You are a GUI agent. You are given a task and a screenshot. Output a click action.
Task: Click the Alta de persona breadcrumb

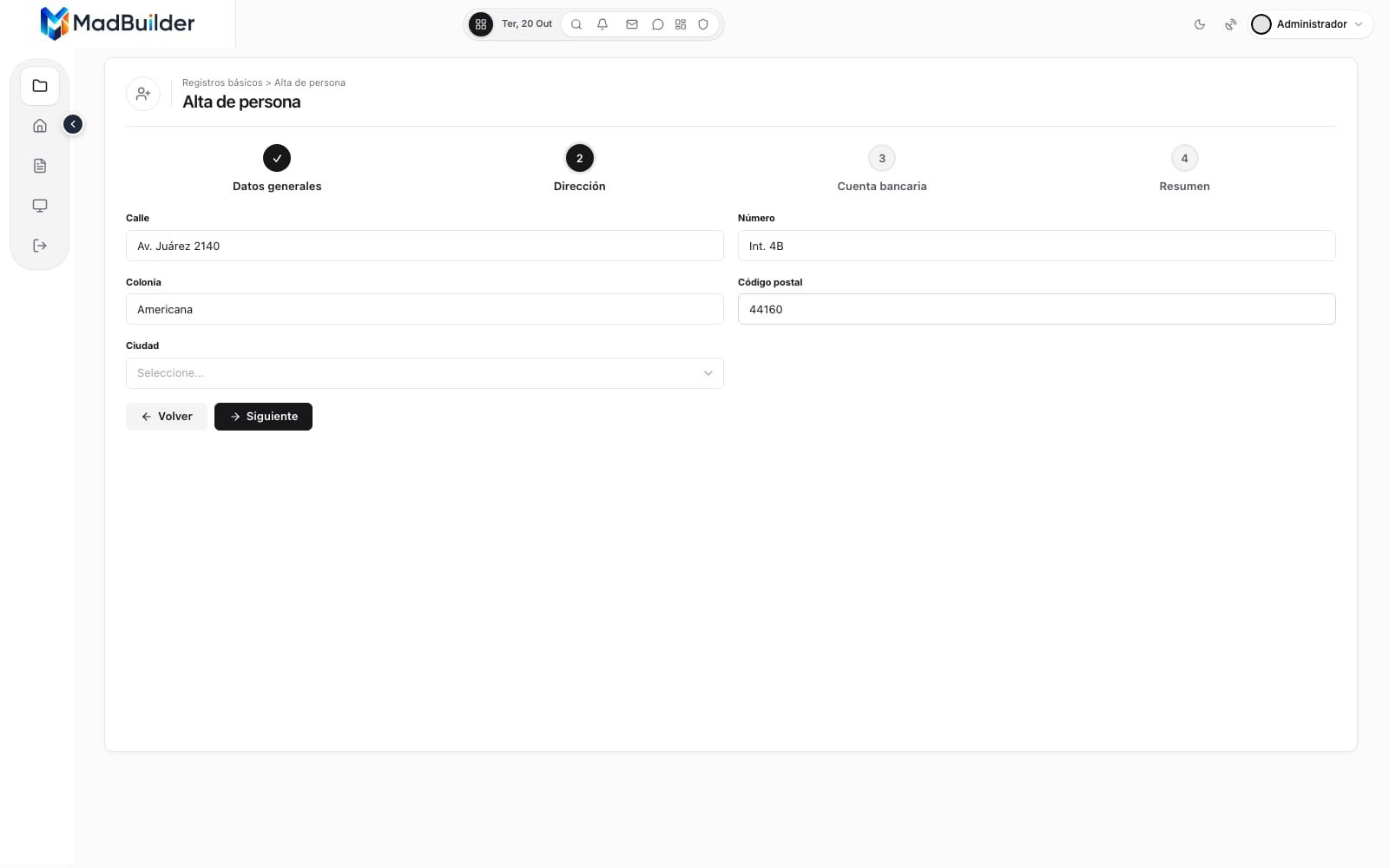pyautogui.click(x=310, y=82)
